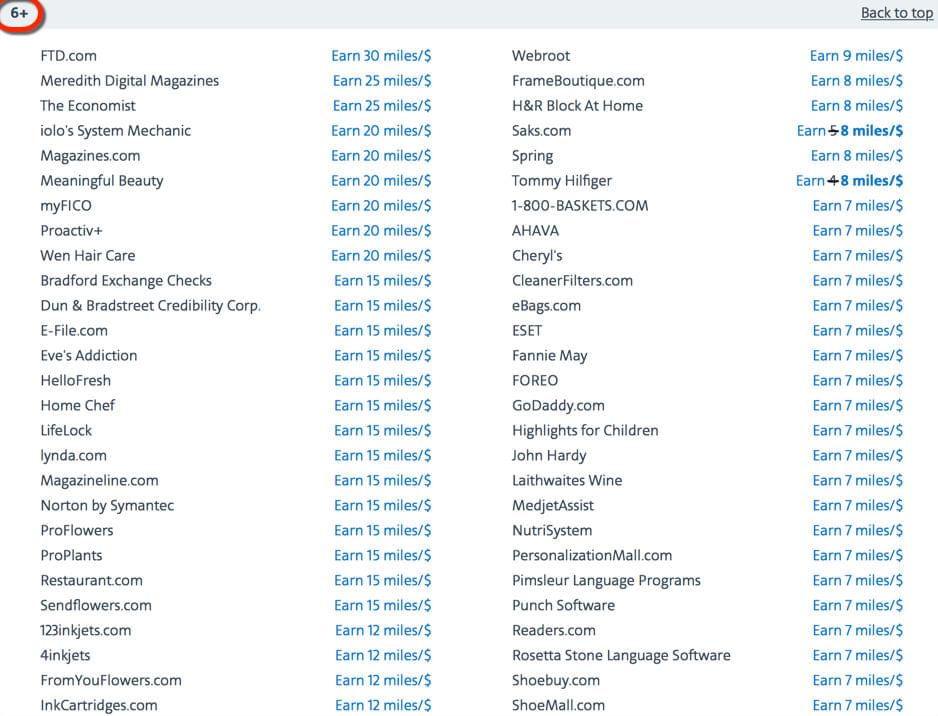Open PersonalizationMall.com
The image size is (938, 716).
tap(592, 556)
